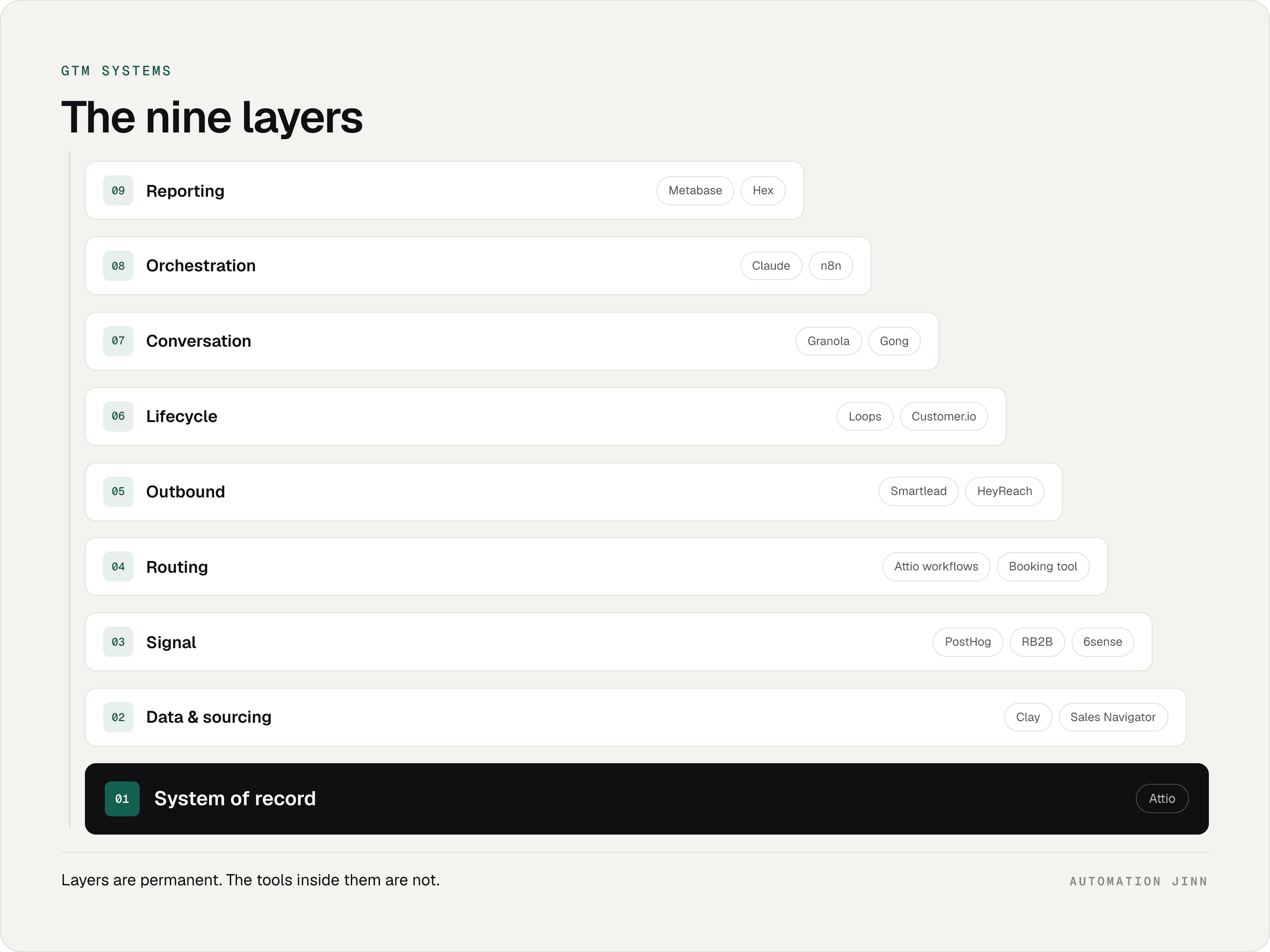Click the Lifecycle layer title
Viewport: 1270px width, 952px height.
pos(182,416)
